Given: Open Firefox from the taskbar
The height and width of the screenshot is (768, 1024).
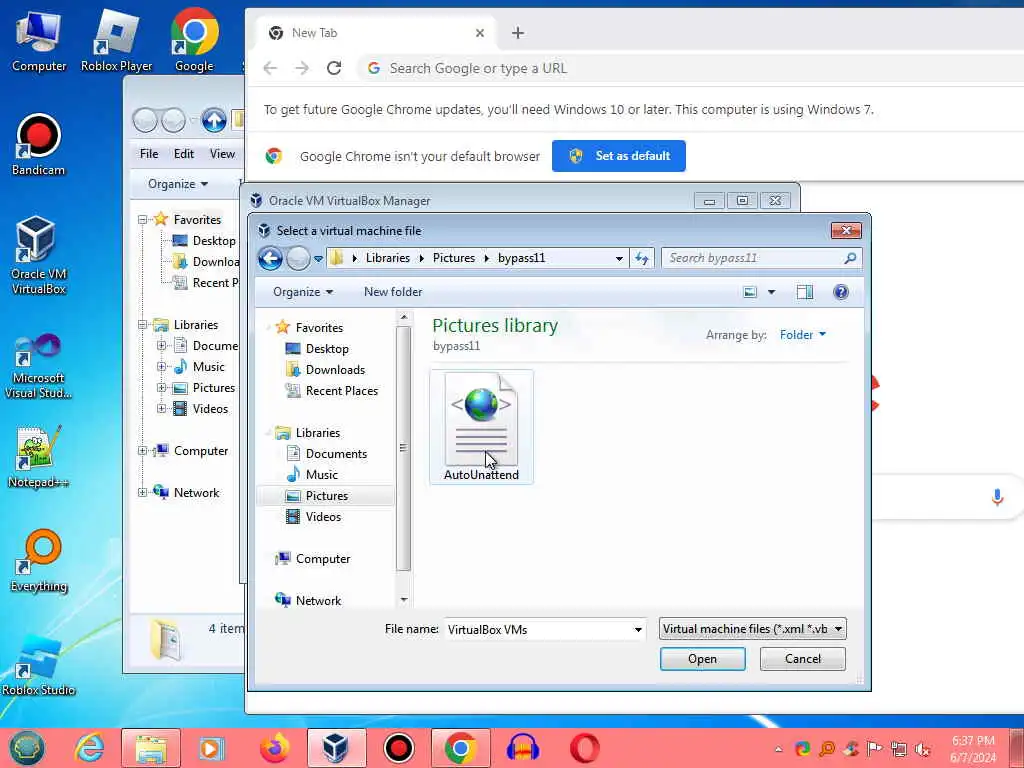Looking at the screenshot, I should (274, 748).
